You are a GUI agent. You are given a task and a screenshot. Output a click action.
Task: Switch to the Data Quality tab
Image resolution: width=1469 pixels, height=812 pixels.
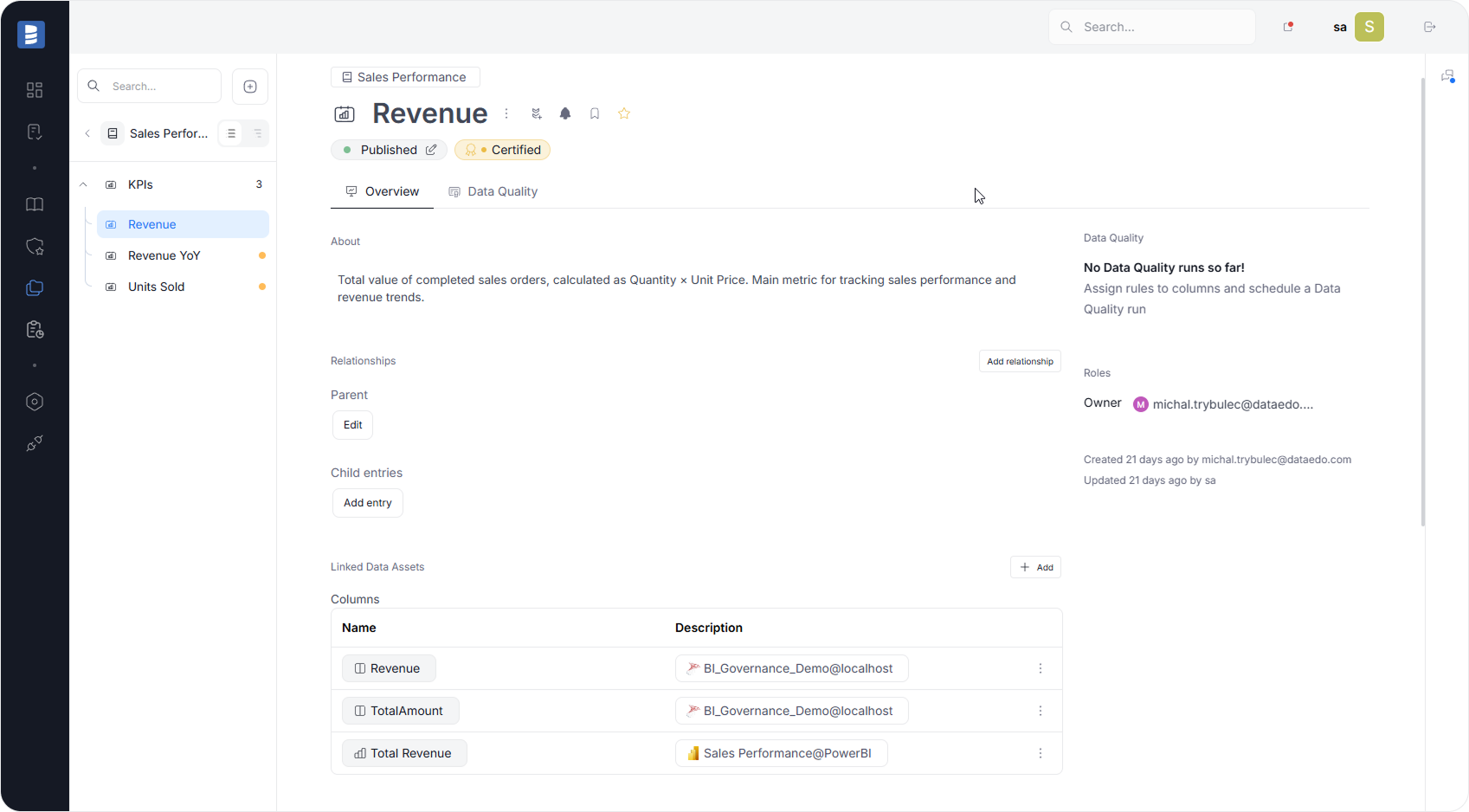click(x=493, y=191)
